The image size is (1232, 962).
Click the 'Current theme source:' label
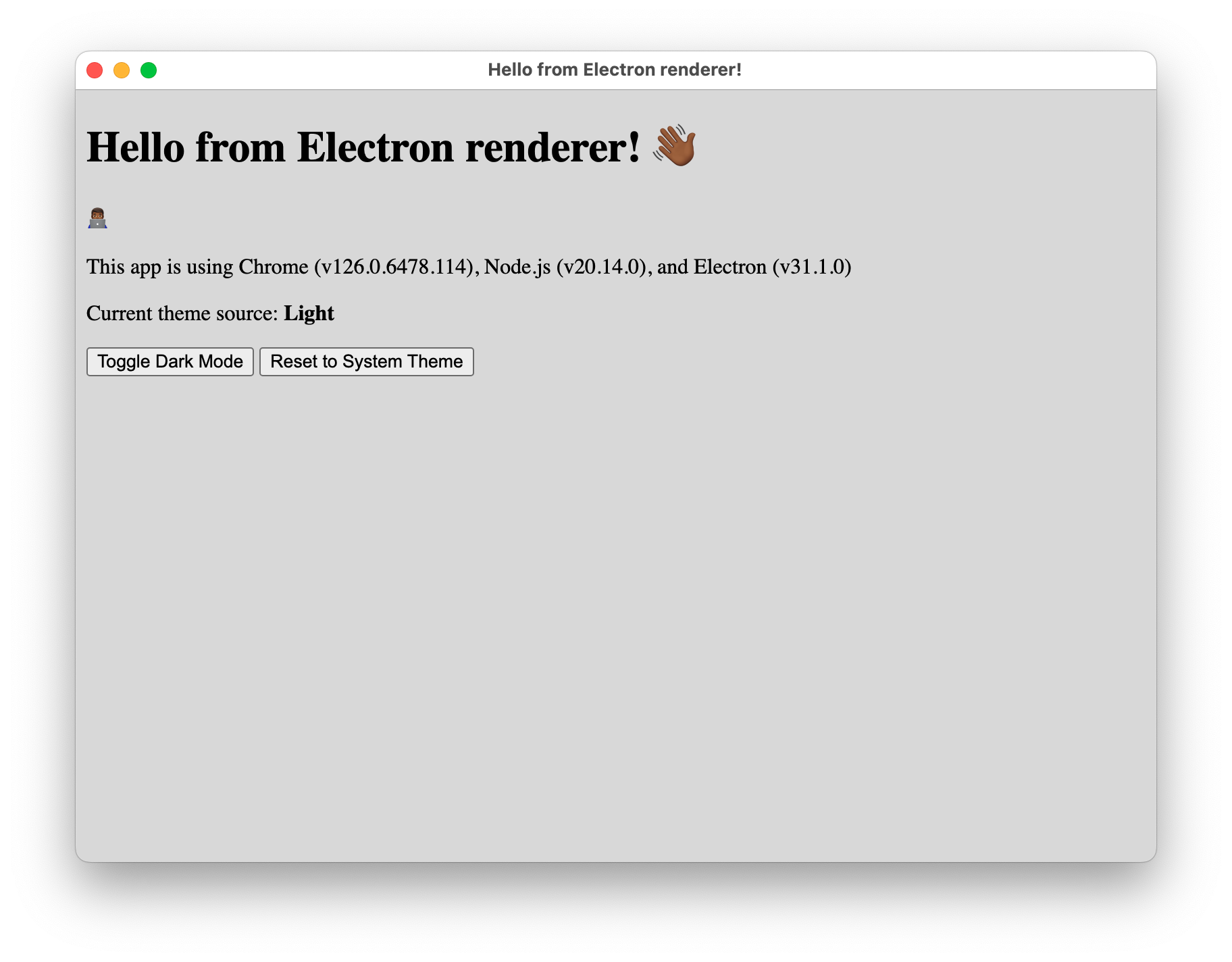(182, 313)
